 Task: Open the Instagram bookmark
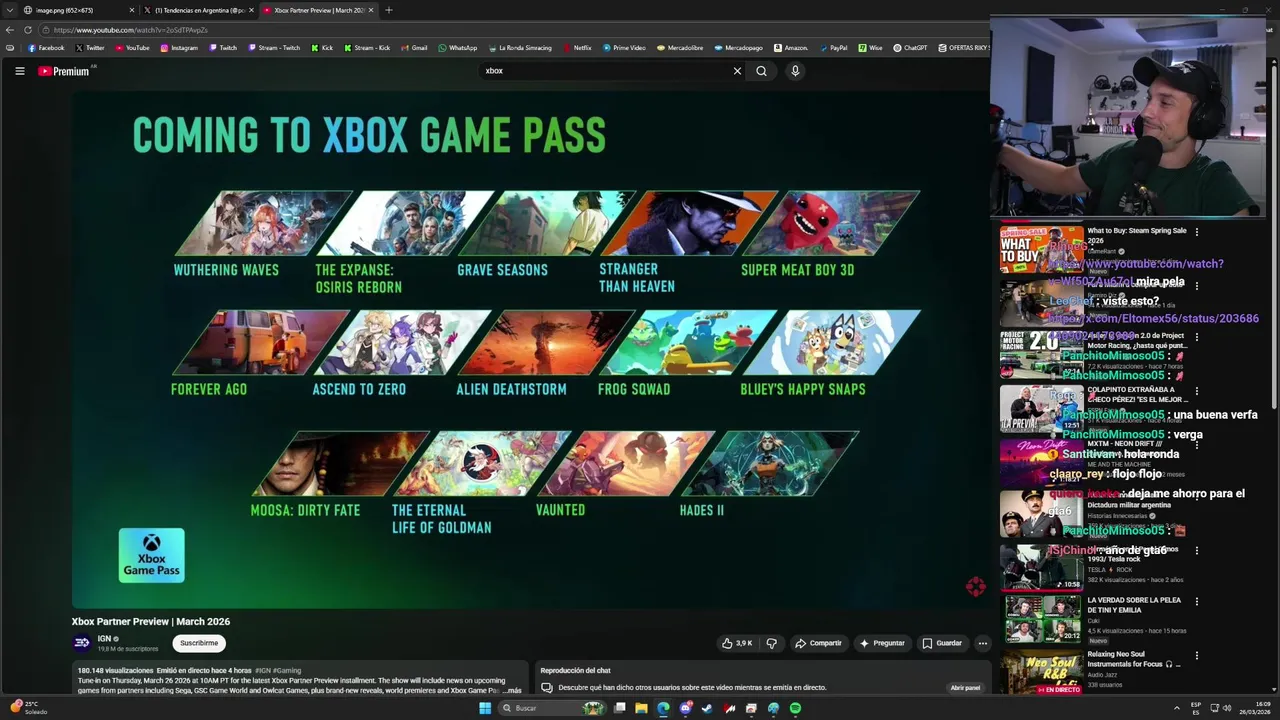[x=179, y=48]
